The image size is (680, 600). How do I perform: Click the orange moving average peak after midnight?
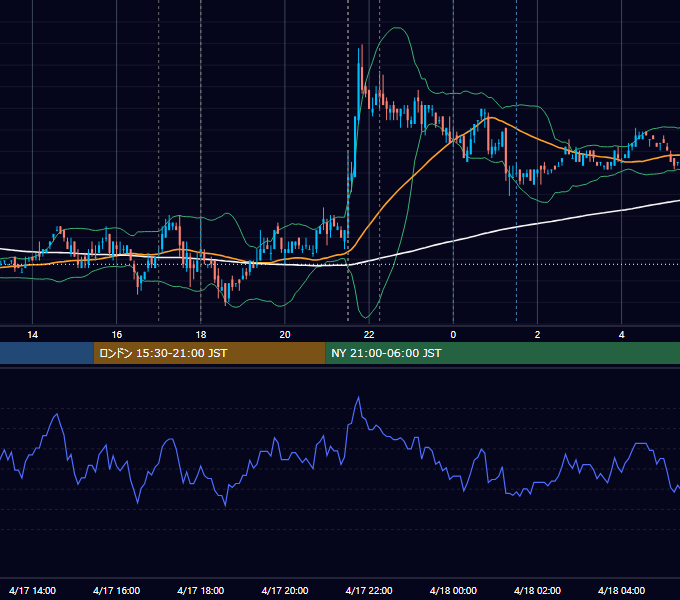pos(490,117)
